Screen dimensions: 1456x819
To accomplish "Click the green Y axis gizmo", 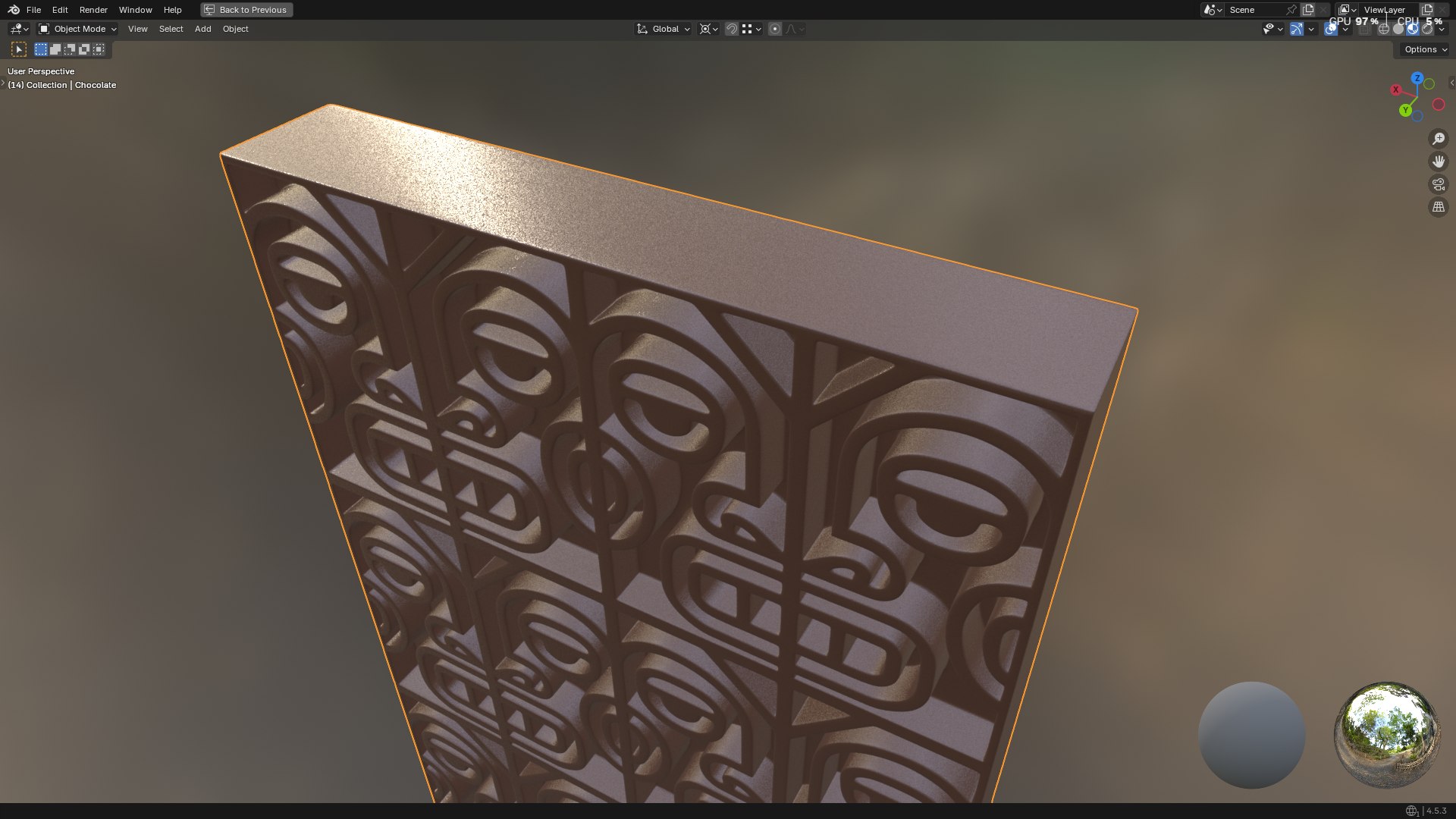I will point(1405,110).
